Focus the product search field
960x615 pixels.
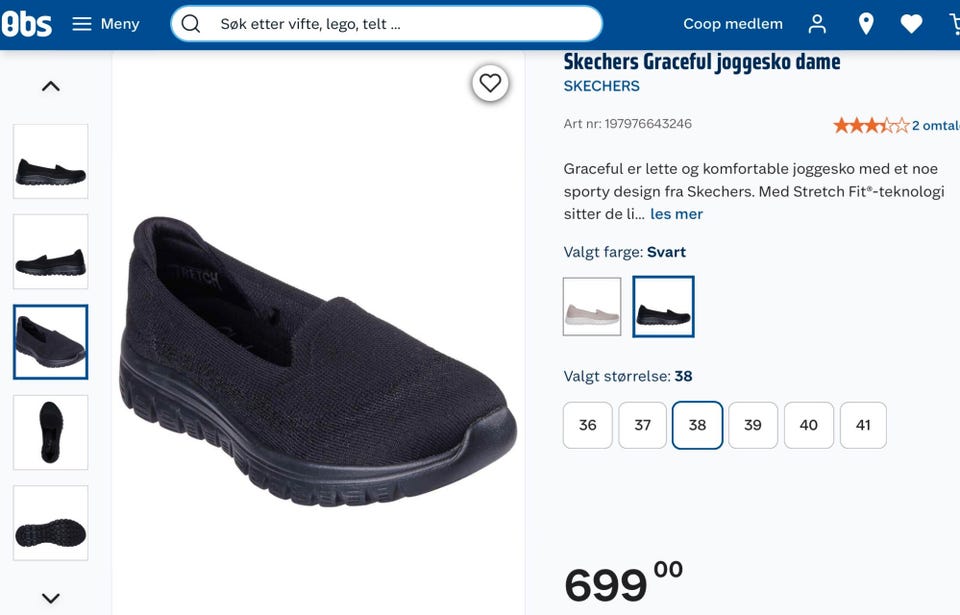386,24
